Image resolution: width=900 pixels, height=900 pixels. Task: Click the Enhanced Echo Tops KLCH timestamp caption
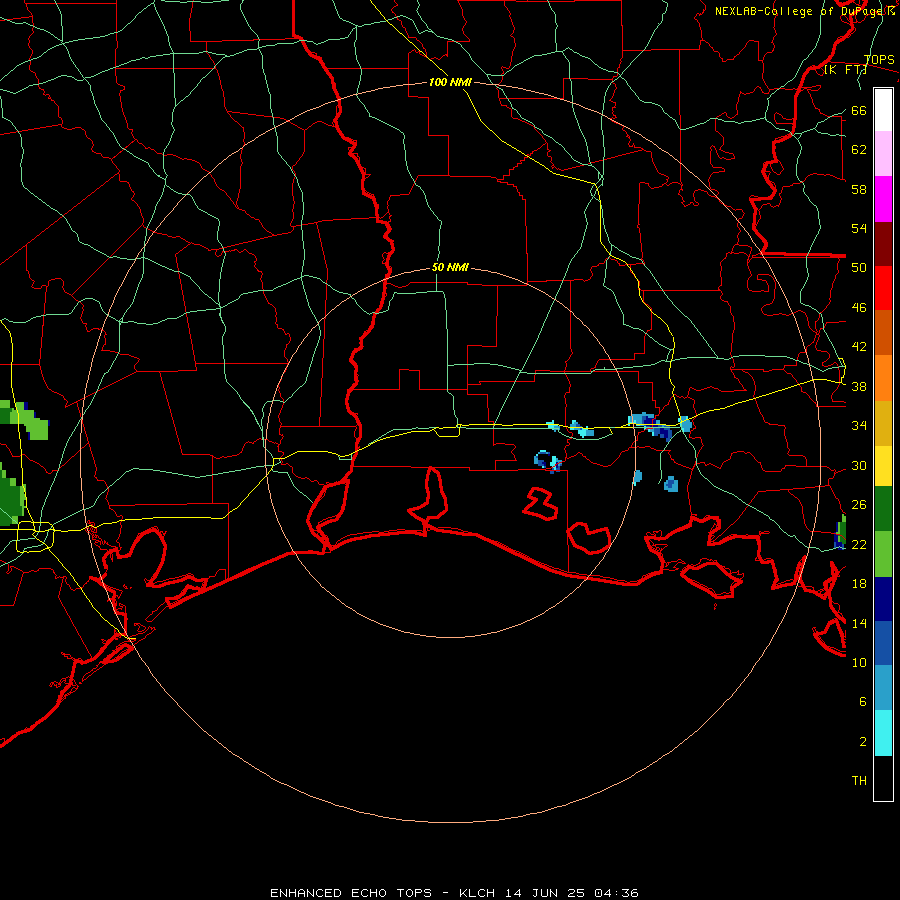click(454, 893)
